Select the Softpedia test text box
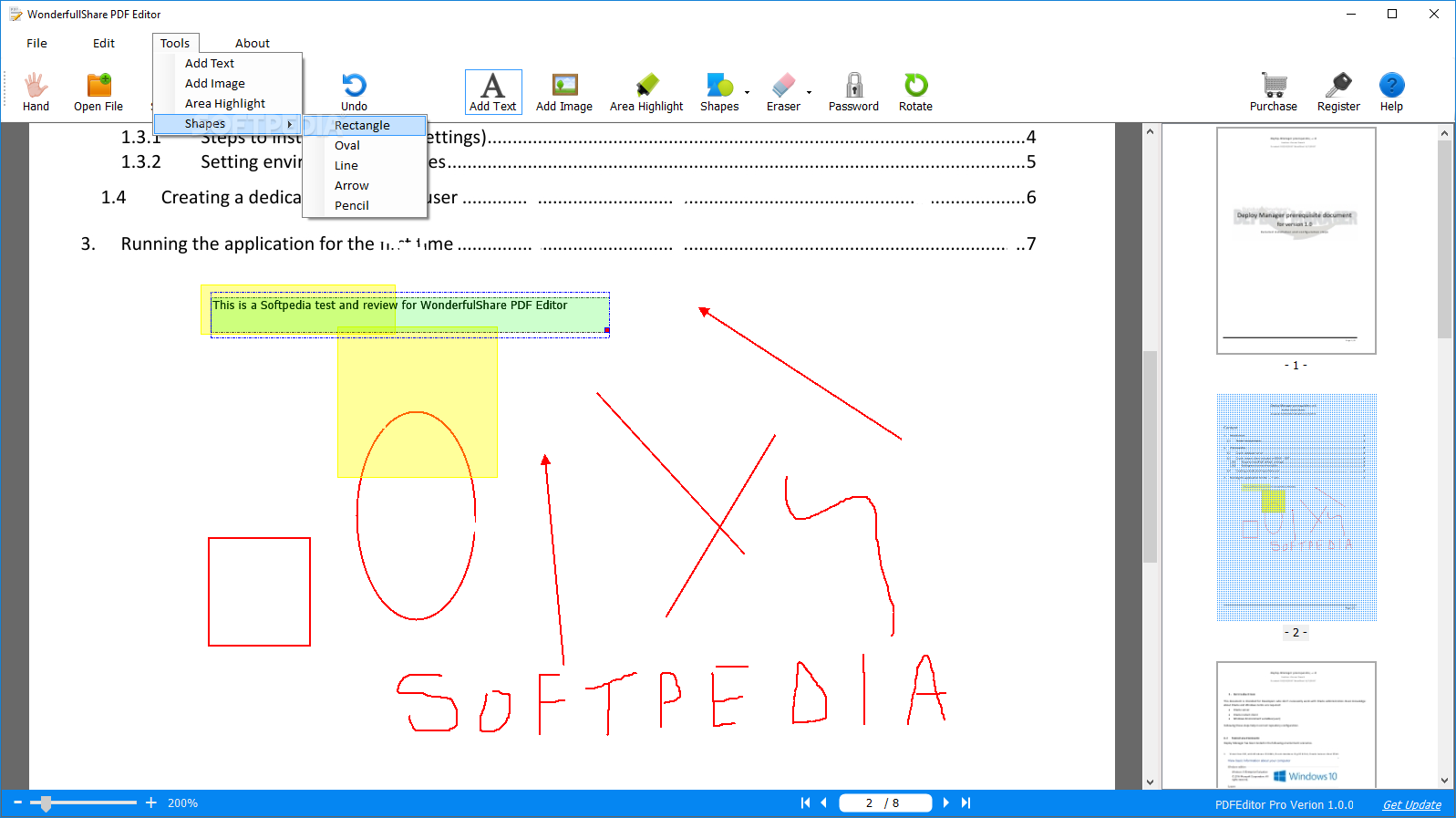The width and height of the screenshot is (1456, 818). pyautogui.click(x=410, y=315)
